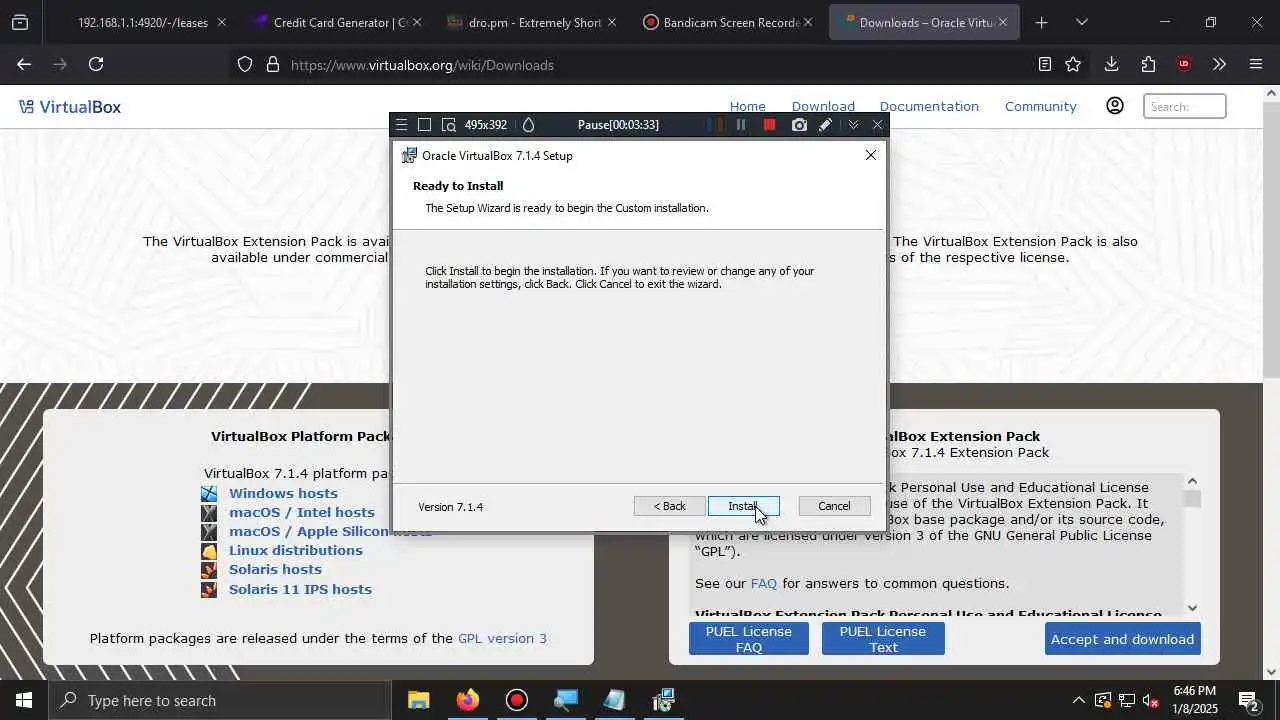Image resolution: width=1280 pixels, height=720 pixels.
Task: Open the Bandicam recorder hamburger menu
Action: pyautogui.click(x=401, y=125)
